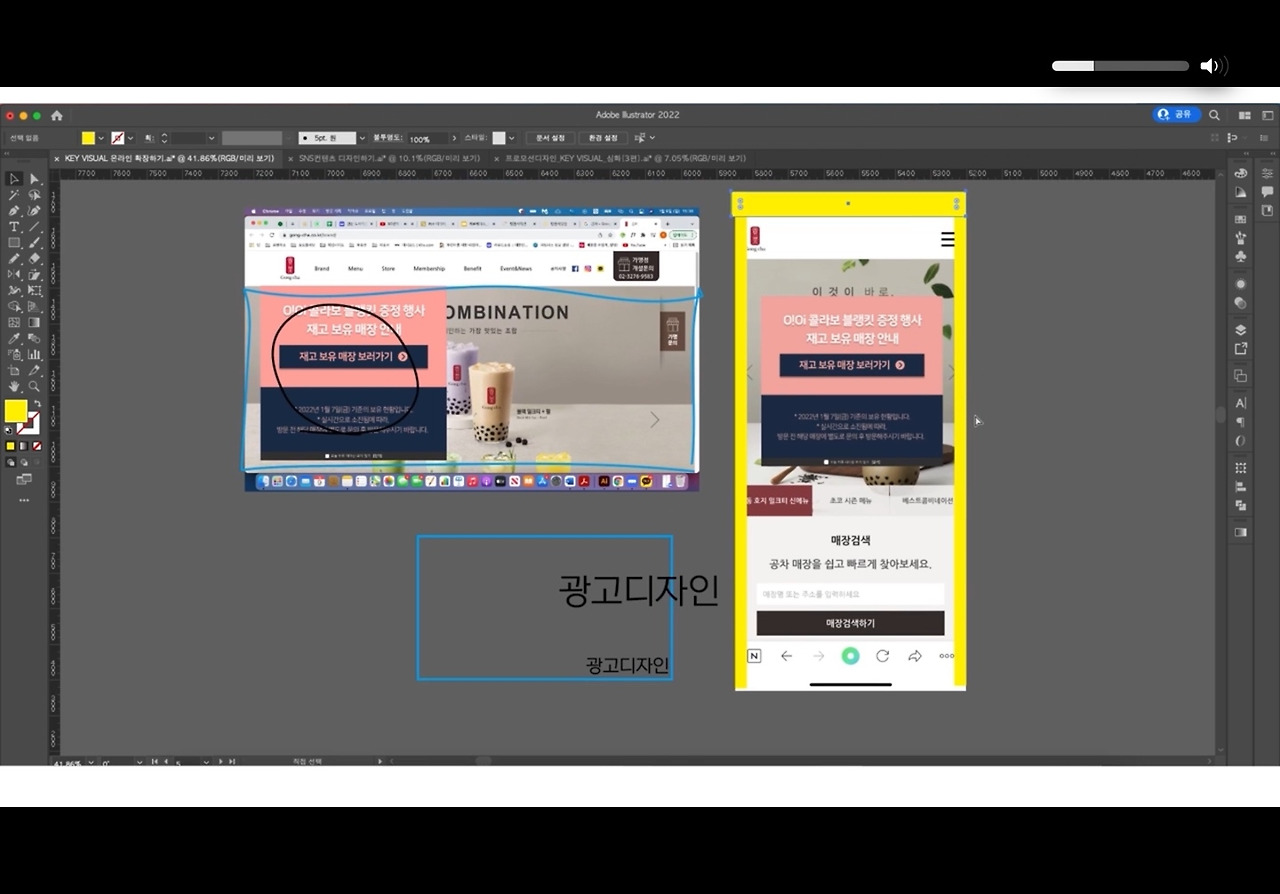Screen dimensions: 1280x894
Task: Open the Comments panel speech bubble
Action: [x=1267, y=192]
